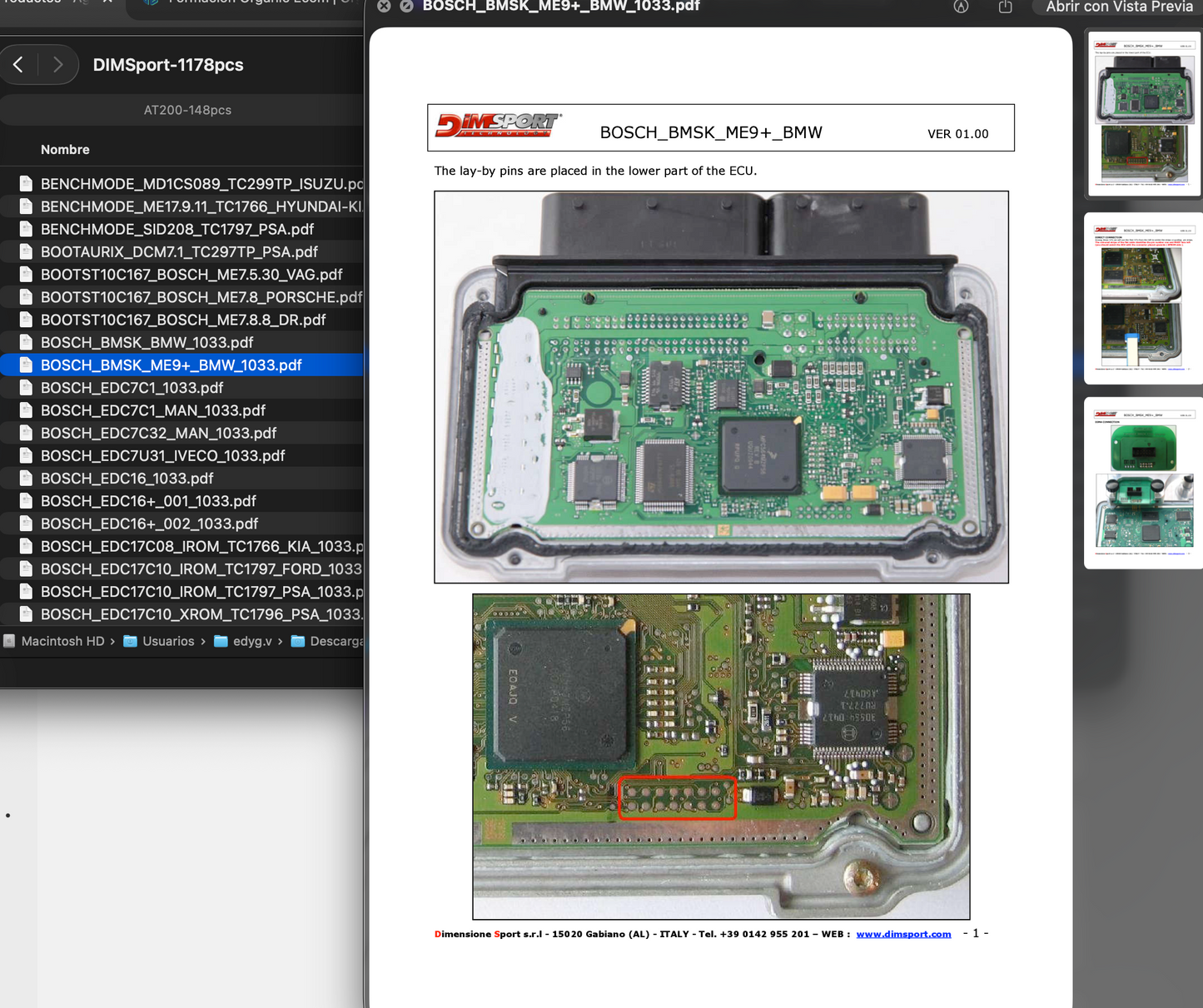The width and height of the screenshot is (1203, 1008).
Task: Go to Usuarios folder in path bar
Action: [x=167, y=641]
